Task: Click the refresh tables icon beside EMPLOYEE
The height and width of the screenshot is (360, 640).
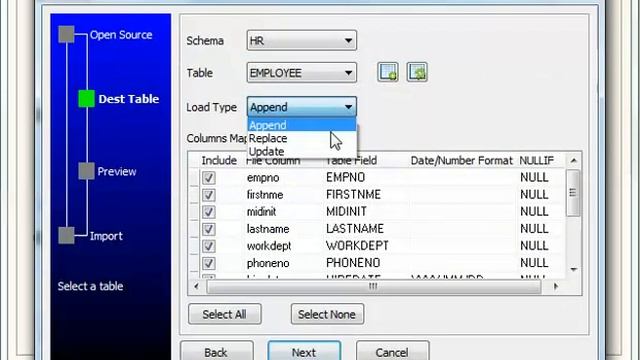Action: coord(417,73)
